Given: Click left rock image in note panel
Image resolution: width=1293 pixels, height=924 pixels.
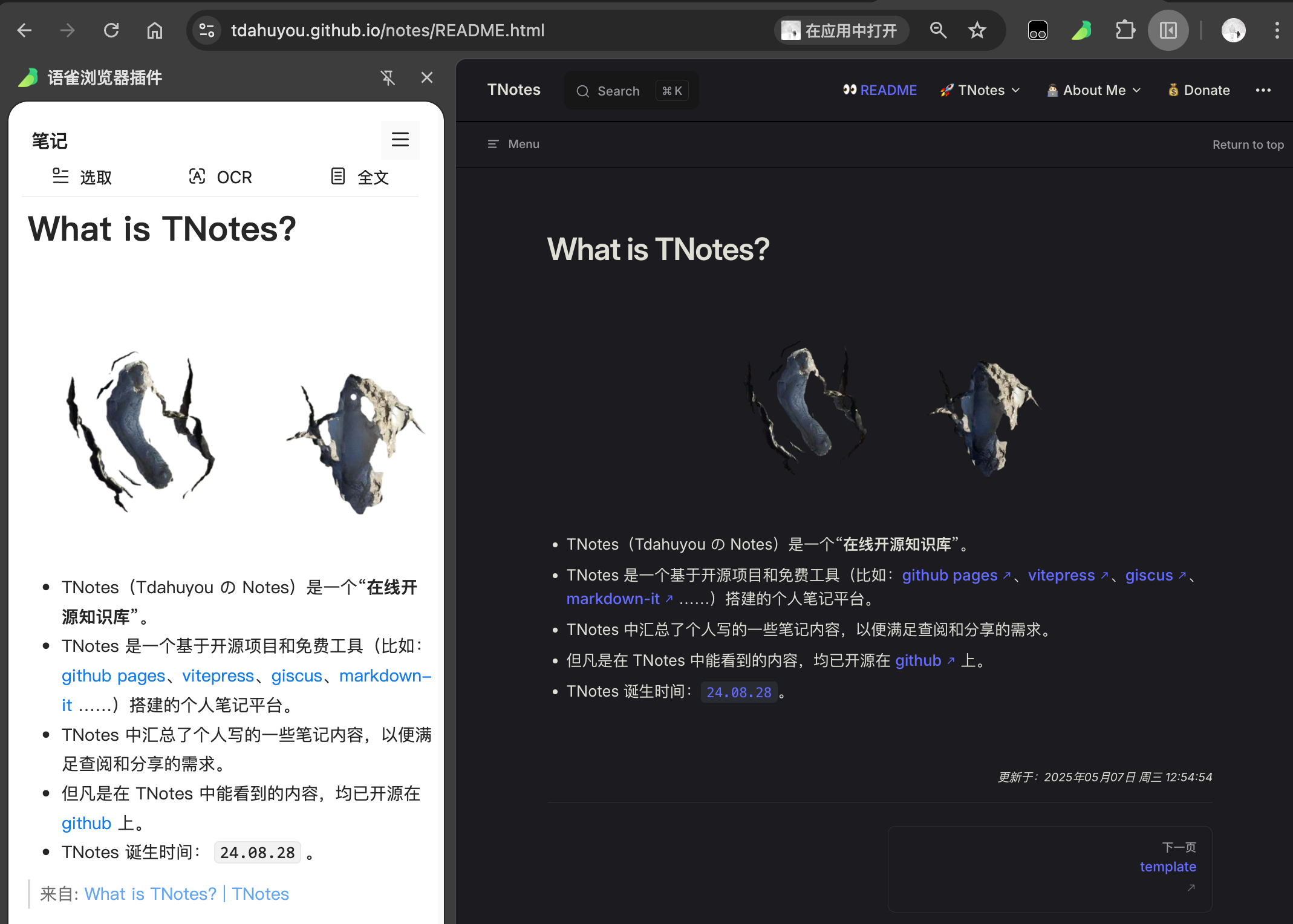Looking at the screenshot, I should pos(140,431).
